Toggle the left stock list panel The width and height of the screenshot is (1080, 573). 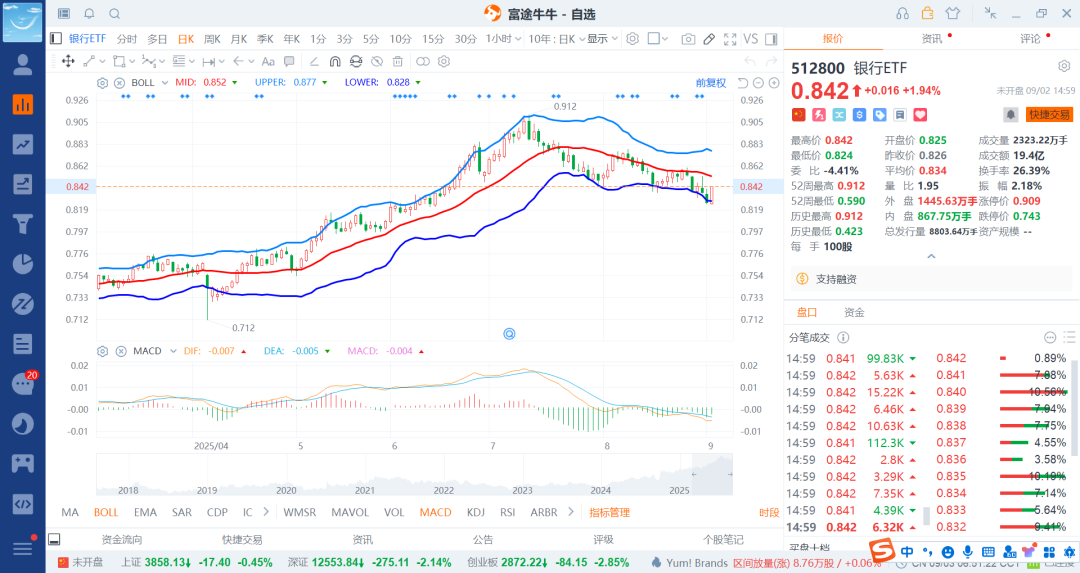(56, 39)
